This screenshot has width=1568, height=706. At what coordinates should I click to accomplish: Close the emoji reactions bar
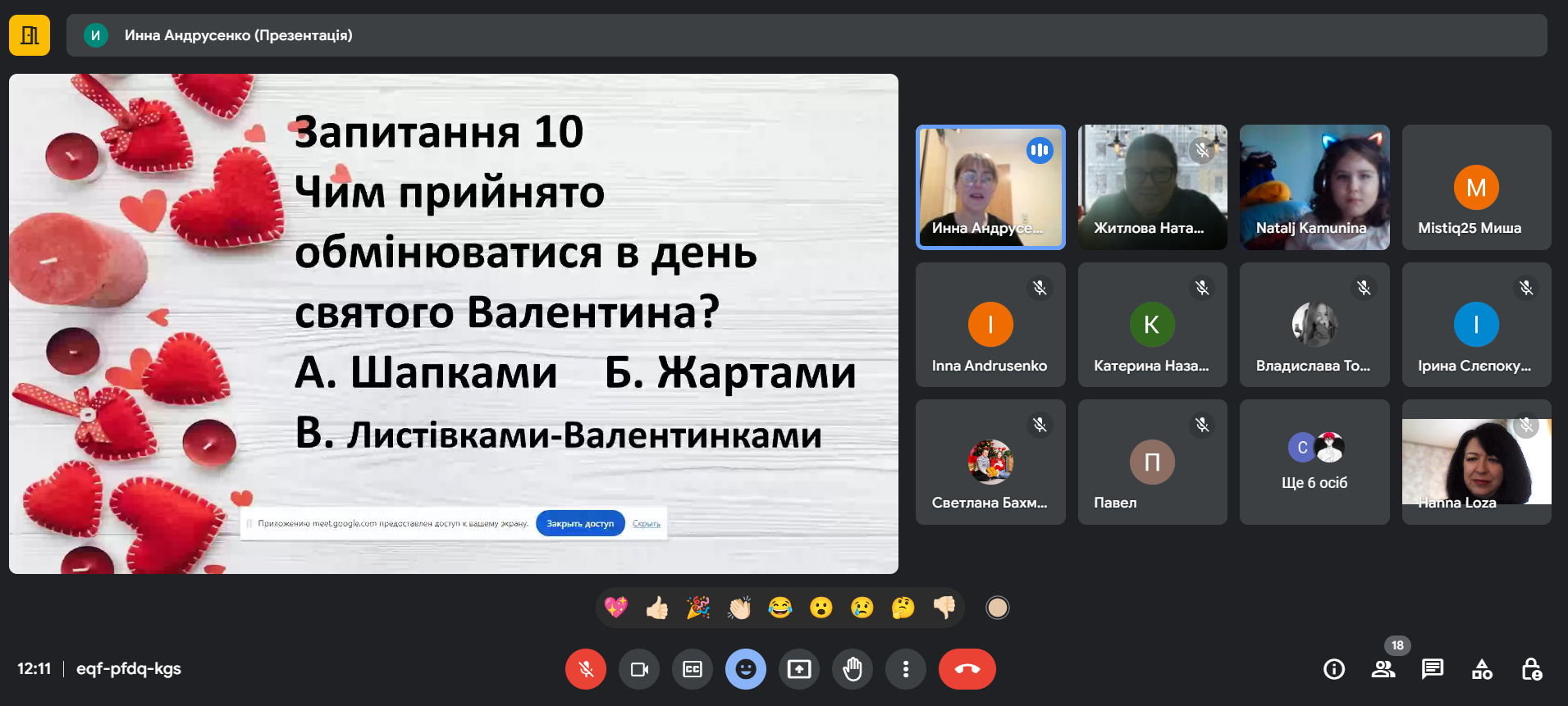pos(745,669)
